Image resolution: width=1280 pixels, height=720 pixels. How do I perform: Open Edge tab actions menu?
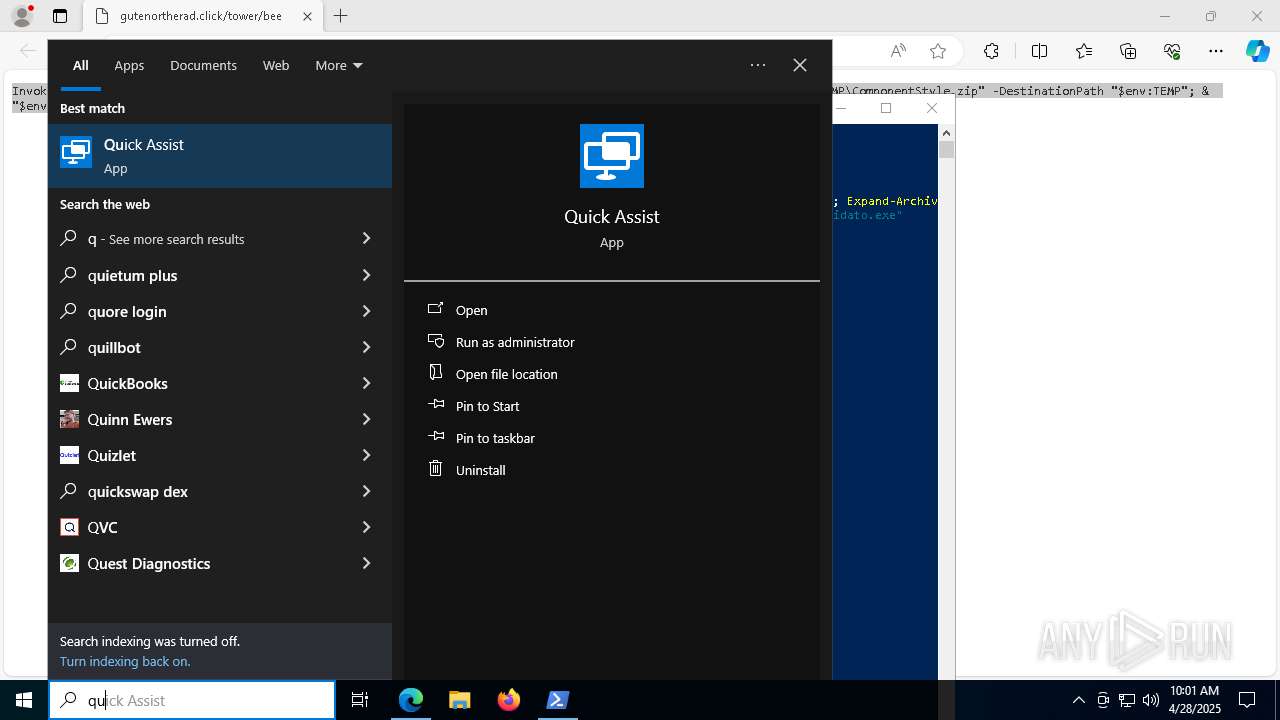[60, 16]
